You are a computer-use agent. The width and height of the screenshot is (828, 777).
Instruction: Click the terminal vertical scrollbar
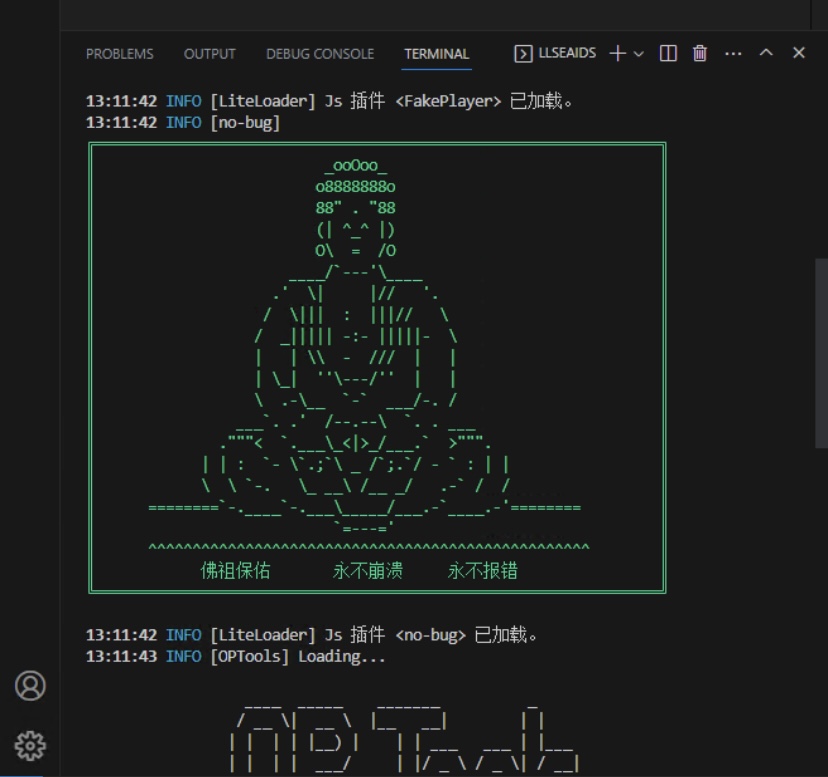821,353
